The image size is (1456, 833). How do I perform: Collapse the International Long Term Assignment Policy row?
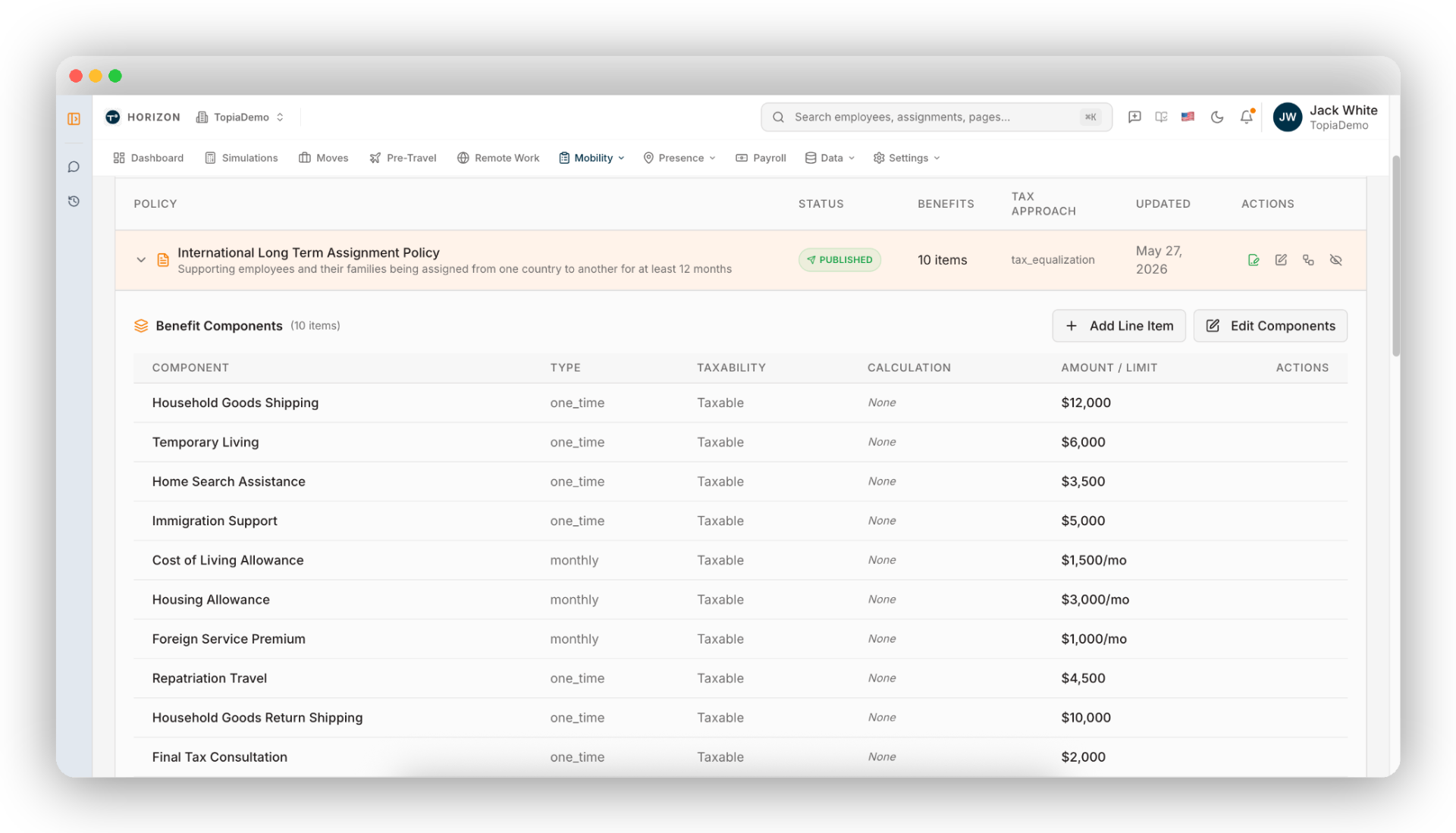pos(141,260)
